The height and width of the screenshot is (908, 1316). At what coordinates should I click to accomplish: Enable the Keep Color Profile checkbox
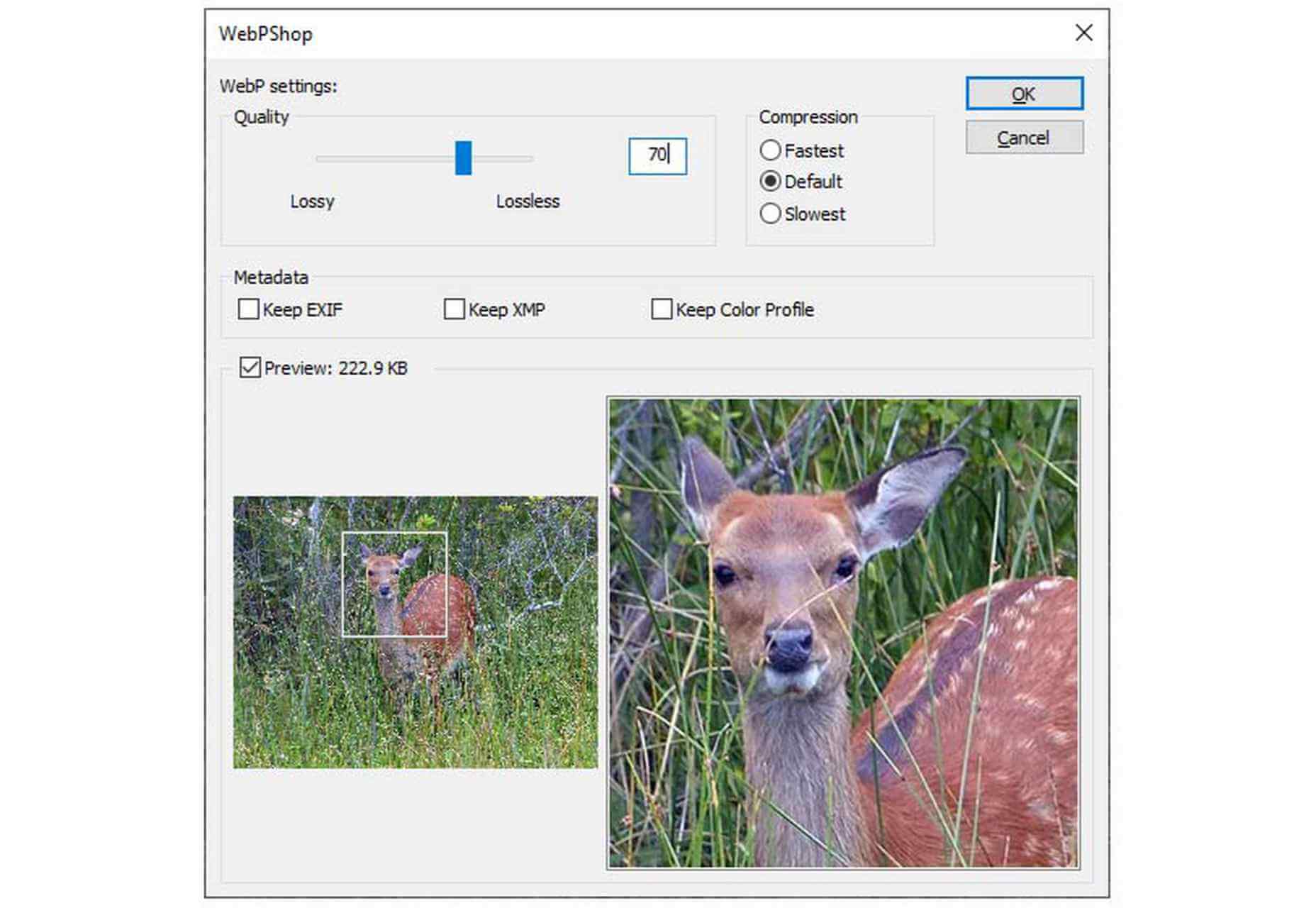(x=662, y=309)
